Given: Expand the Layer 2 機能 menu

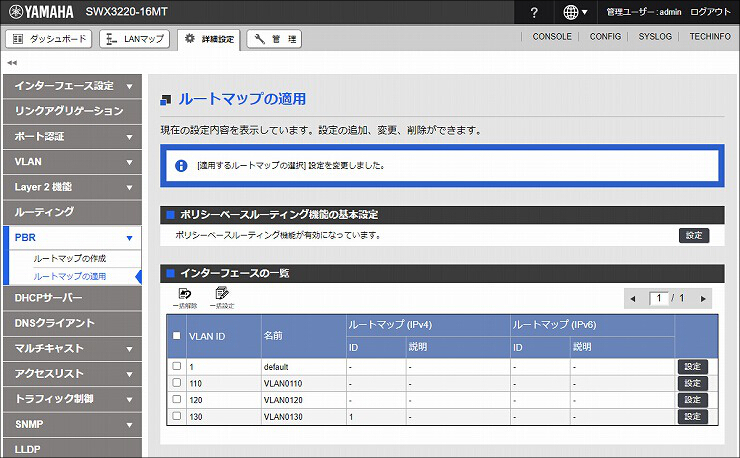Looking at the screenshot, I should point(72,187).
